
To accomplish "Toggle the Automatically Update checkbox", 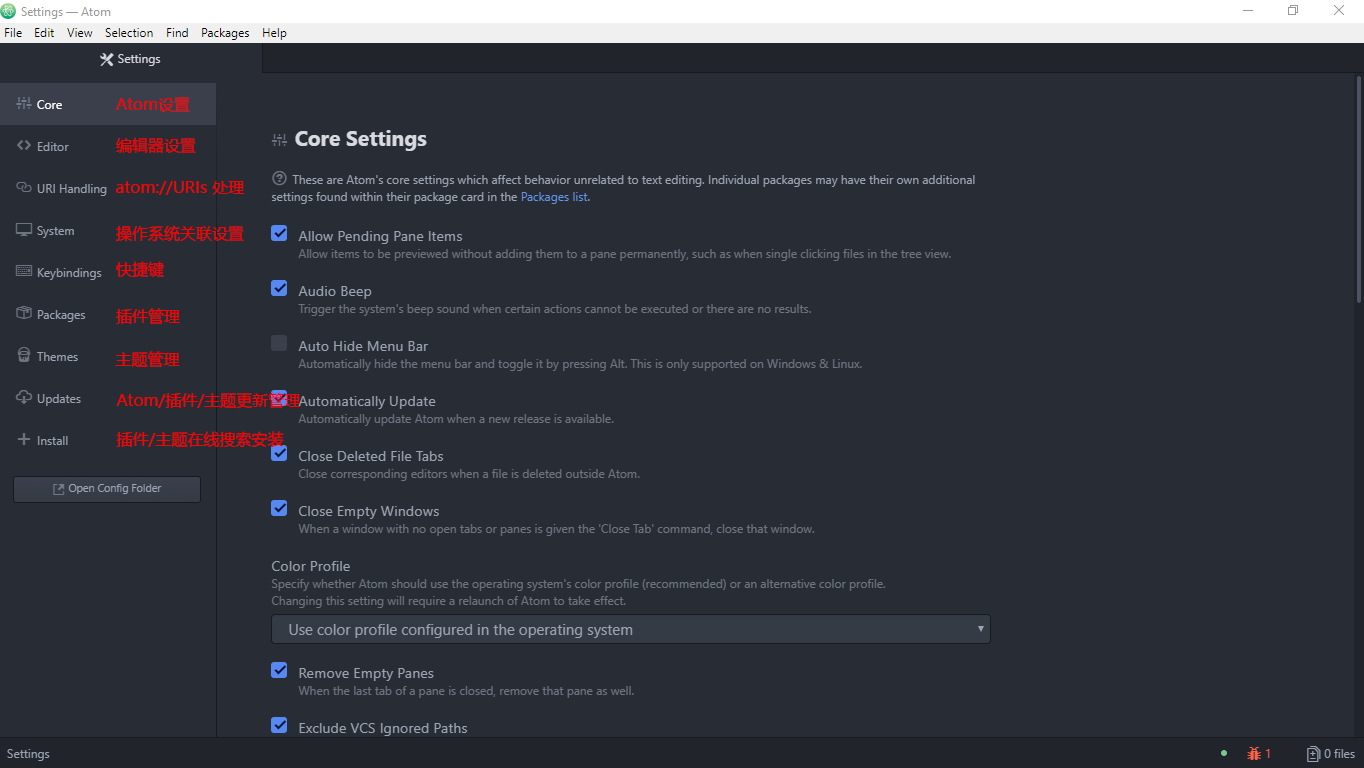I will 279,398.
